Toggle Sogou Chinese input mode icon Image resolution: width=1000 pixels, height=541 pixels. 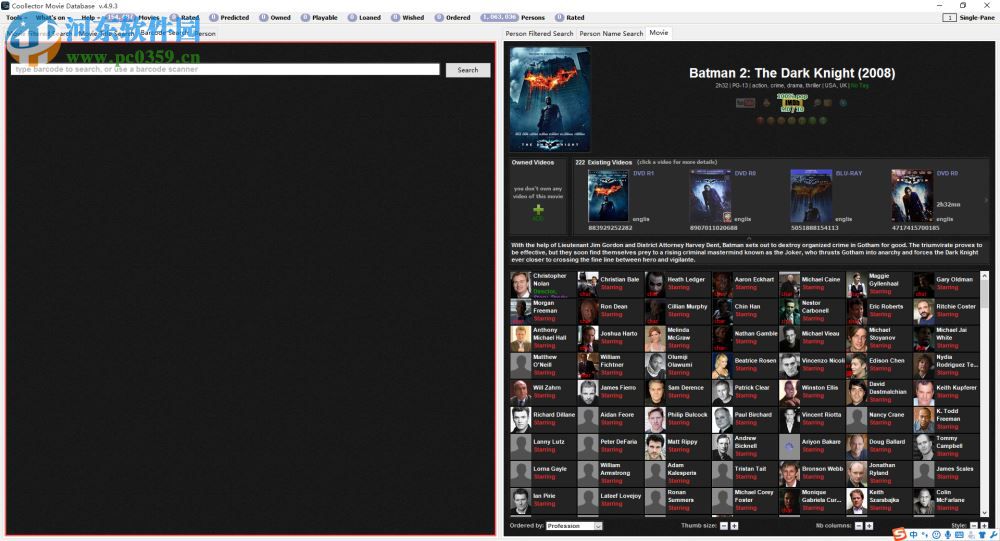914,535
